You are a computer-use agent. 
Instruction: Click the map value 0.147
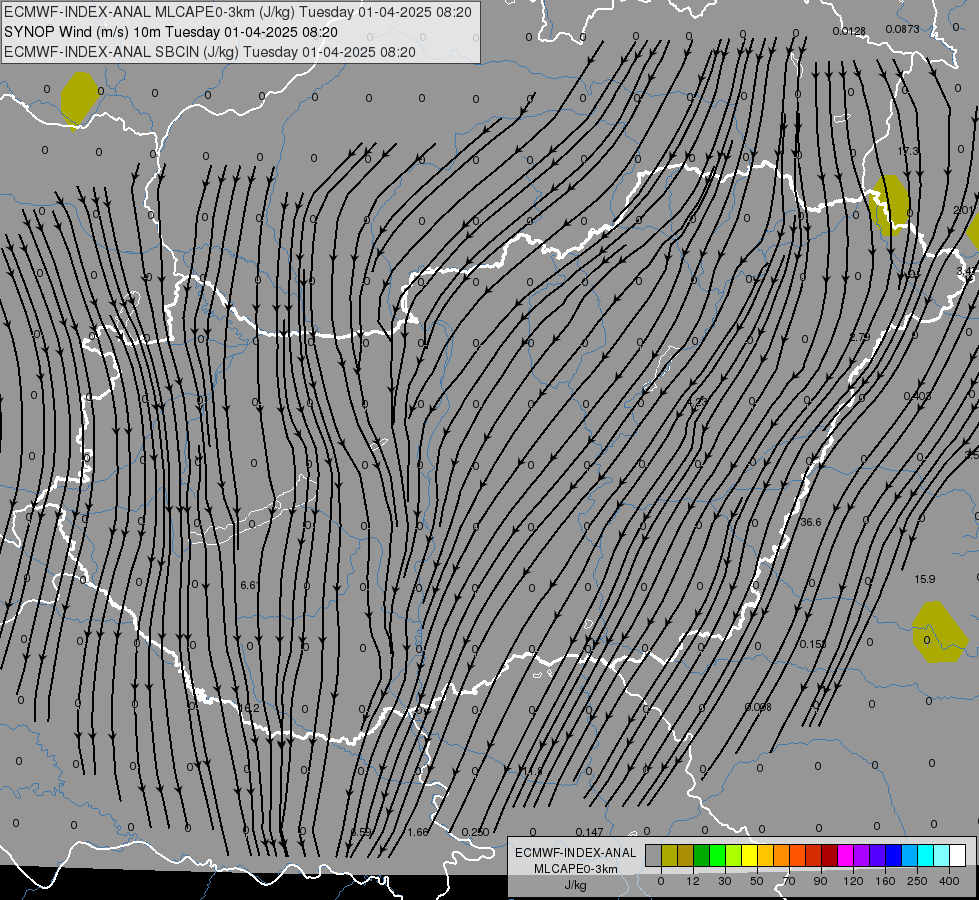pyautogui.click(x=589, y=832)
